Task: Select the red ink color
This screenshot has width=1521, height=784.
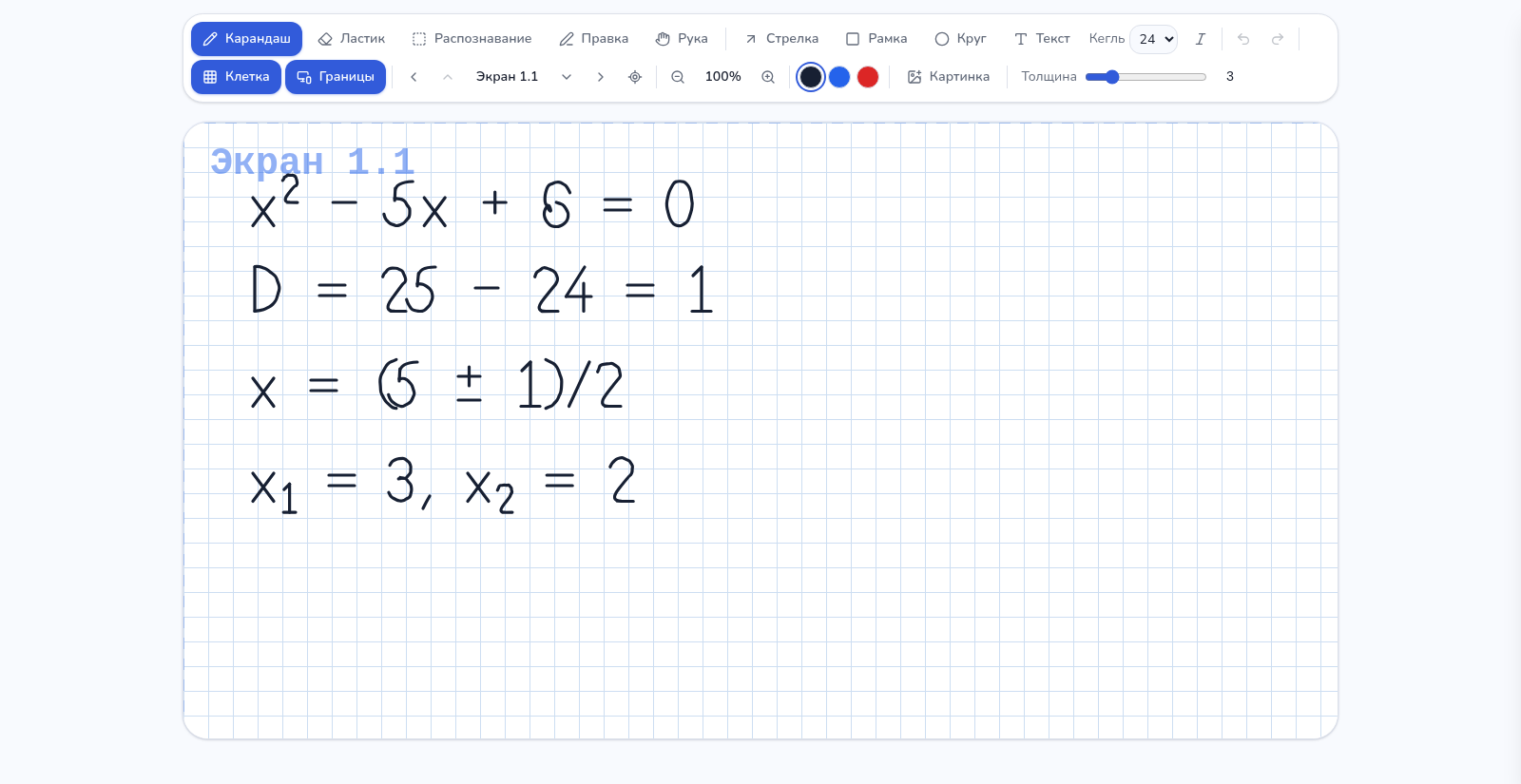Action: [868, 77]
